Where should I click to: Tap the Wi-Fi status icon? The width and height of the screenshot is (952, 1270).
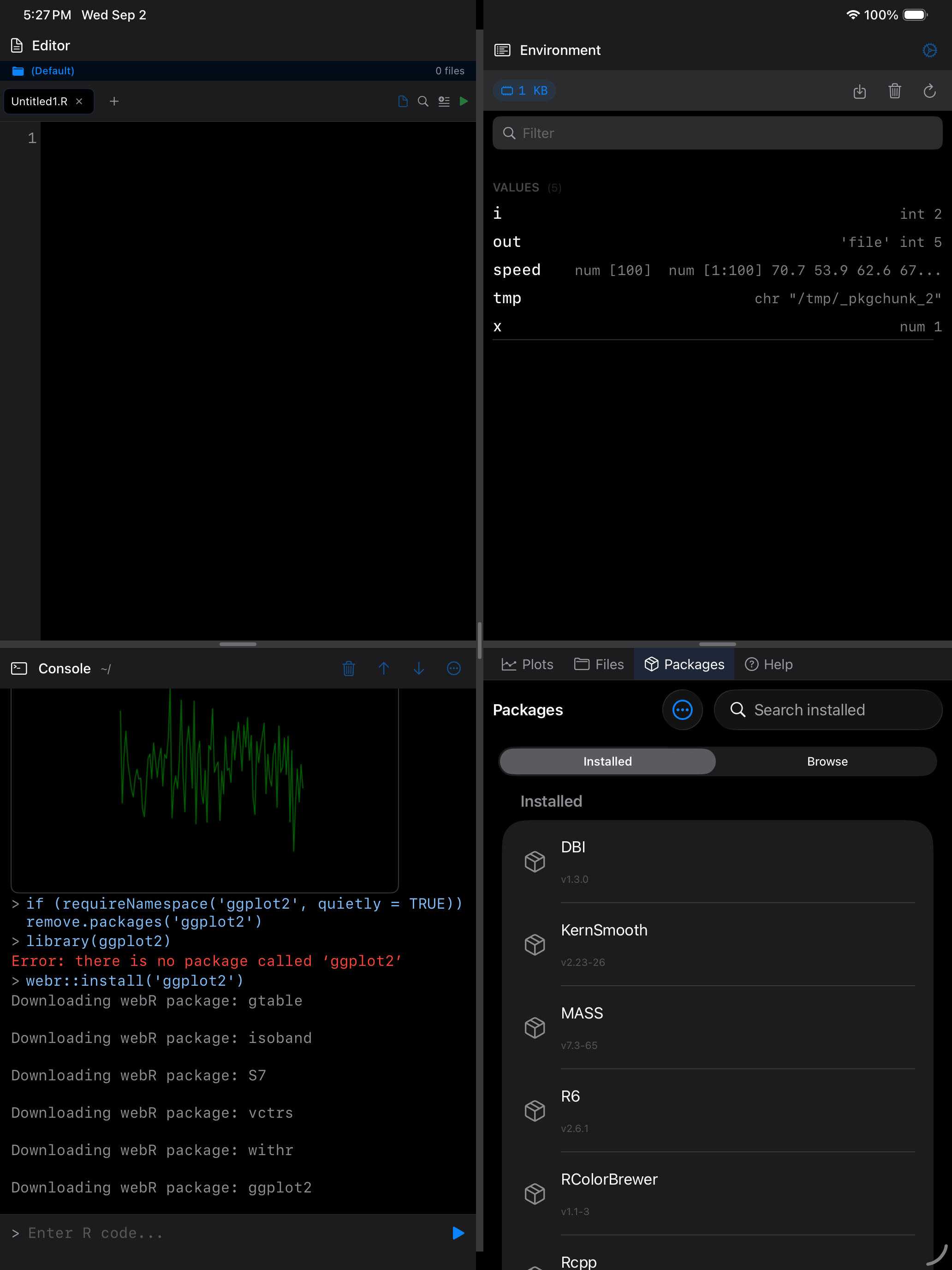pos(853,15)
